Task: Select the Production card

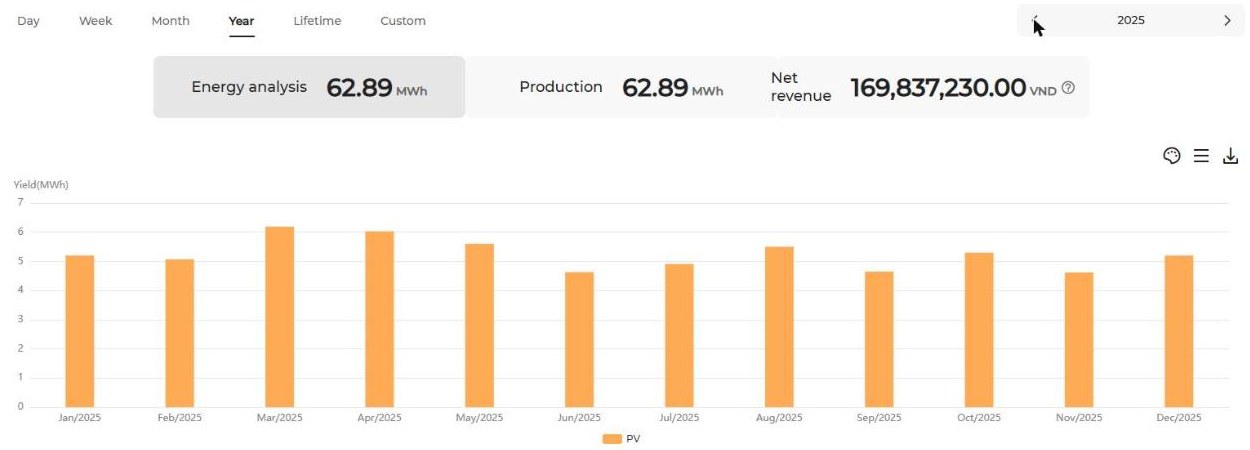Action: 621,87
